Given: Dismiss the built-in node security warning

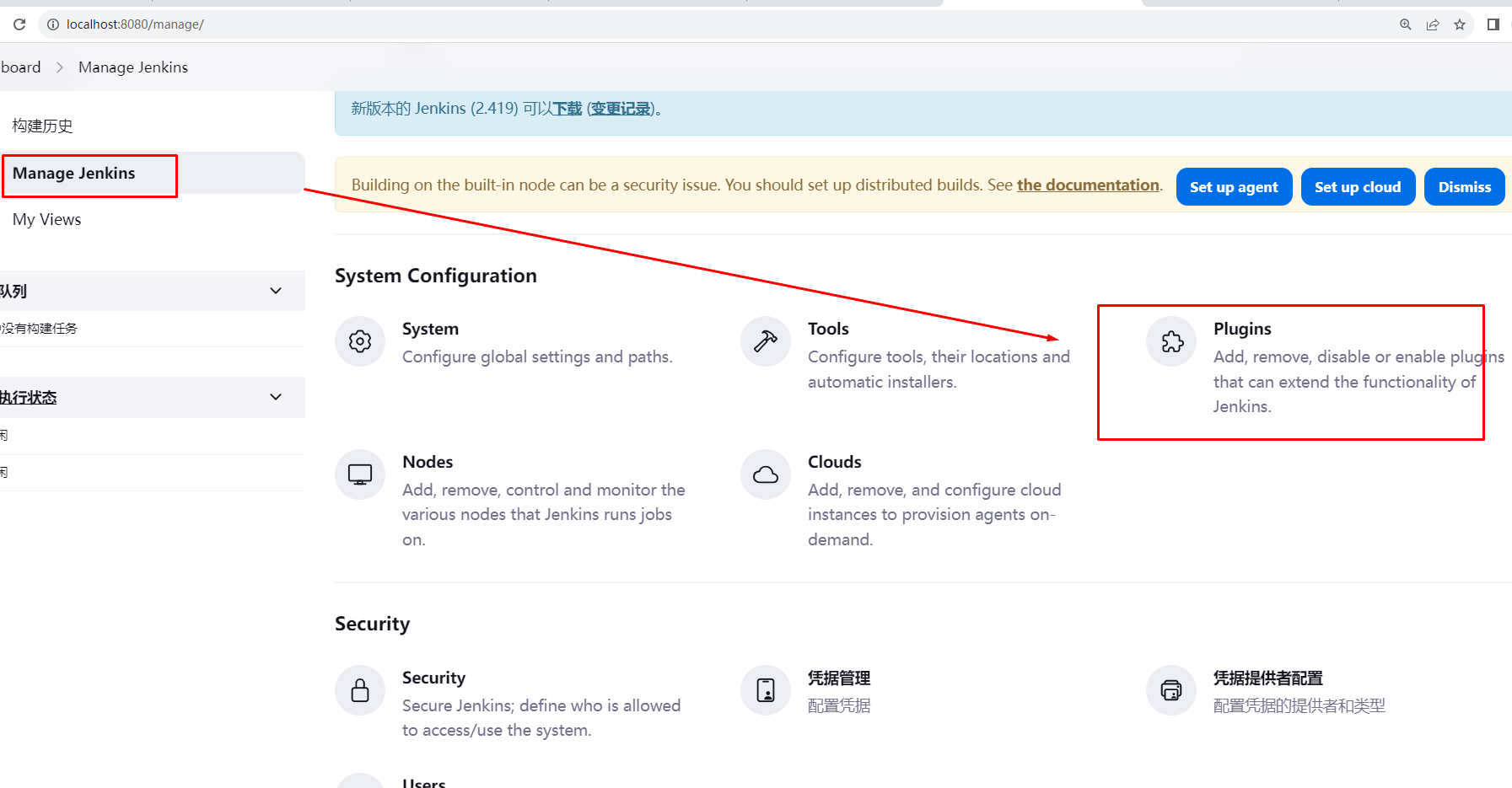Looking at the screenshot, I should point(1465,187).
